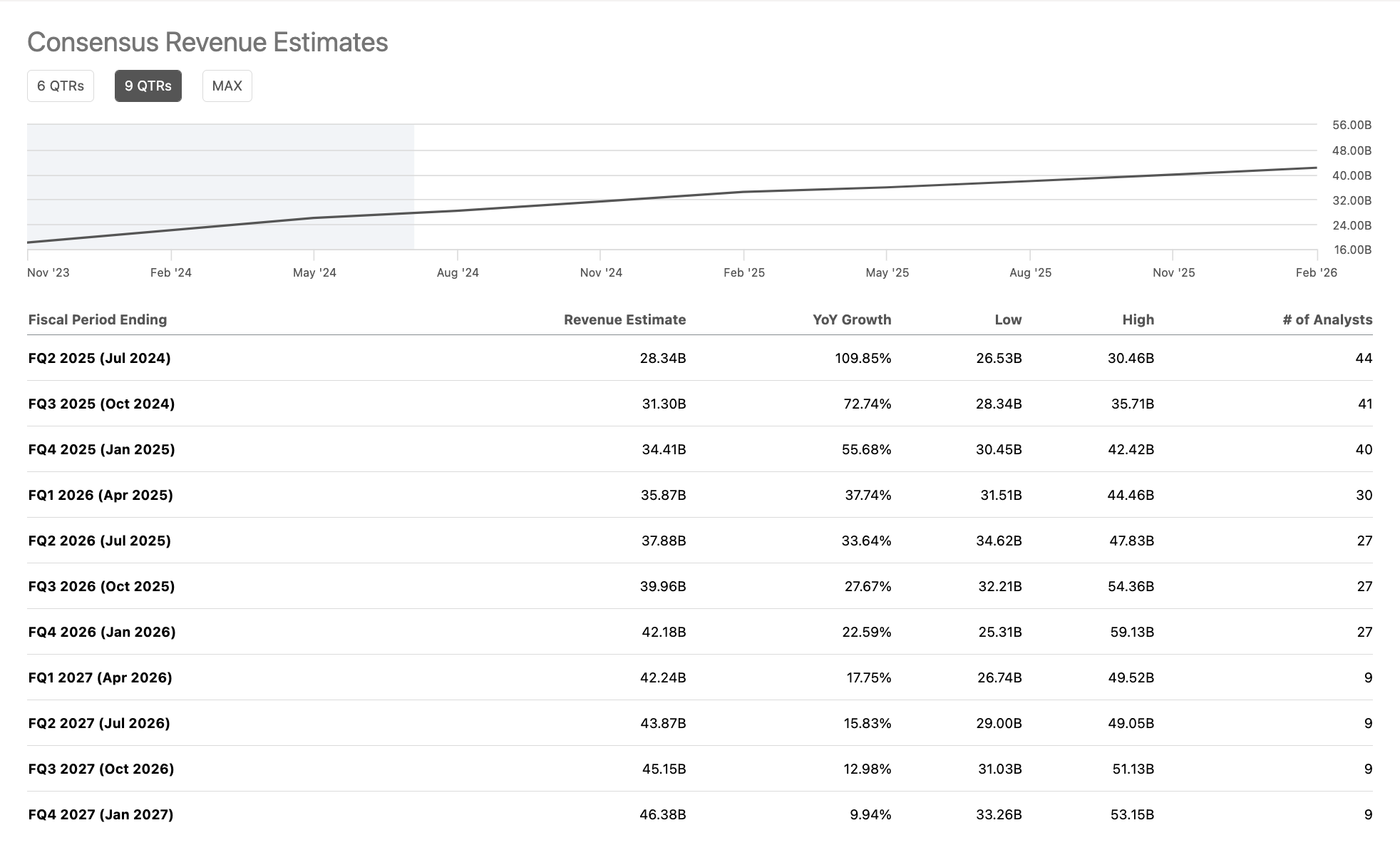Click the 22.59% YoY growth cell
Screen dimensions: 1400x860
(867, 632)
